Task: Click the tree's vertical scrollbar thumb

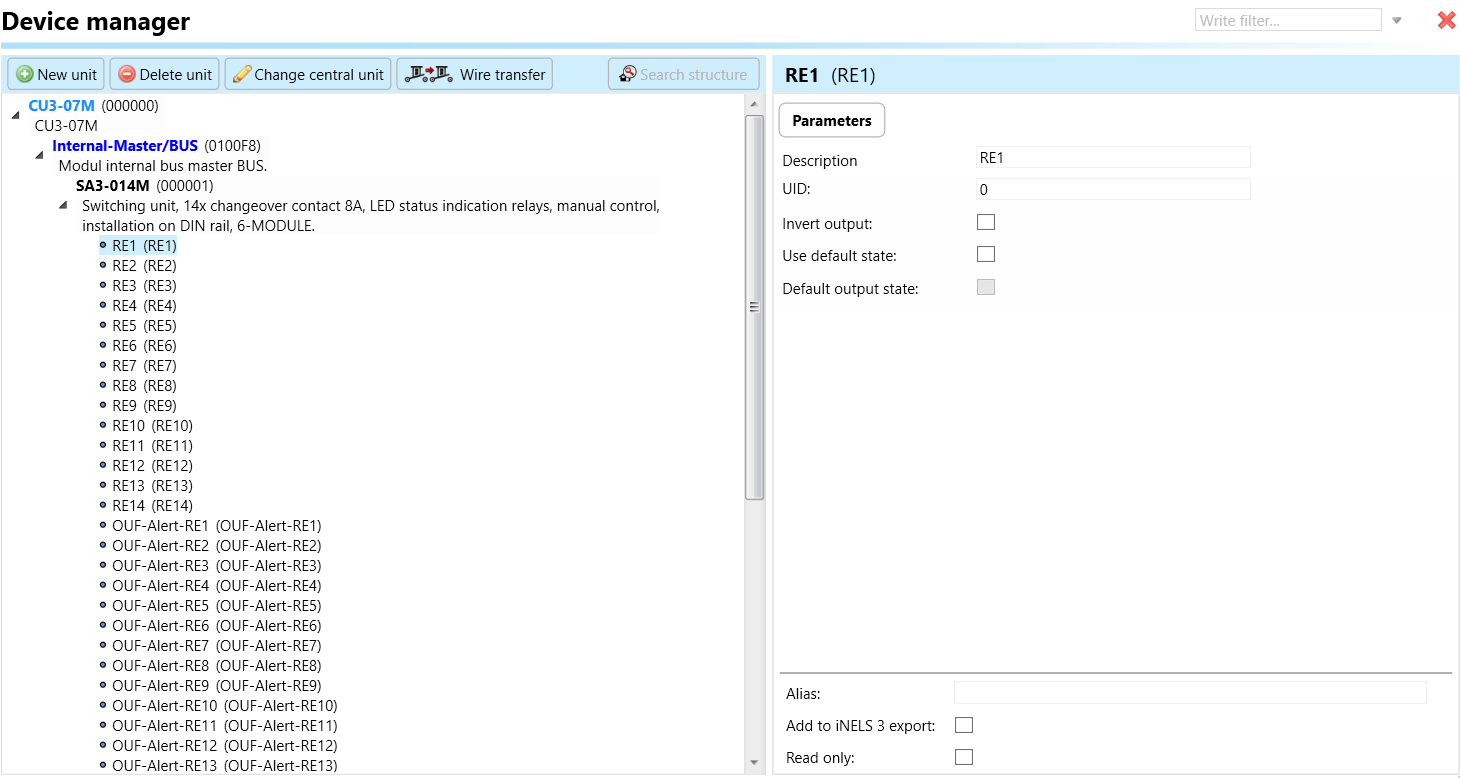Action: click(754, 306)
